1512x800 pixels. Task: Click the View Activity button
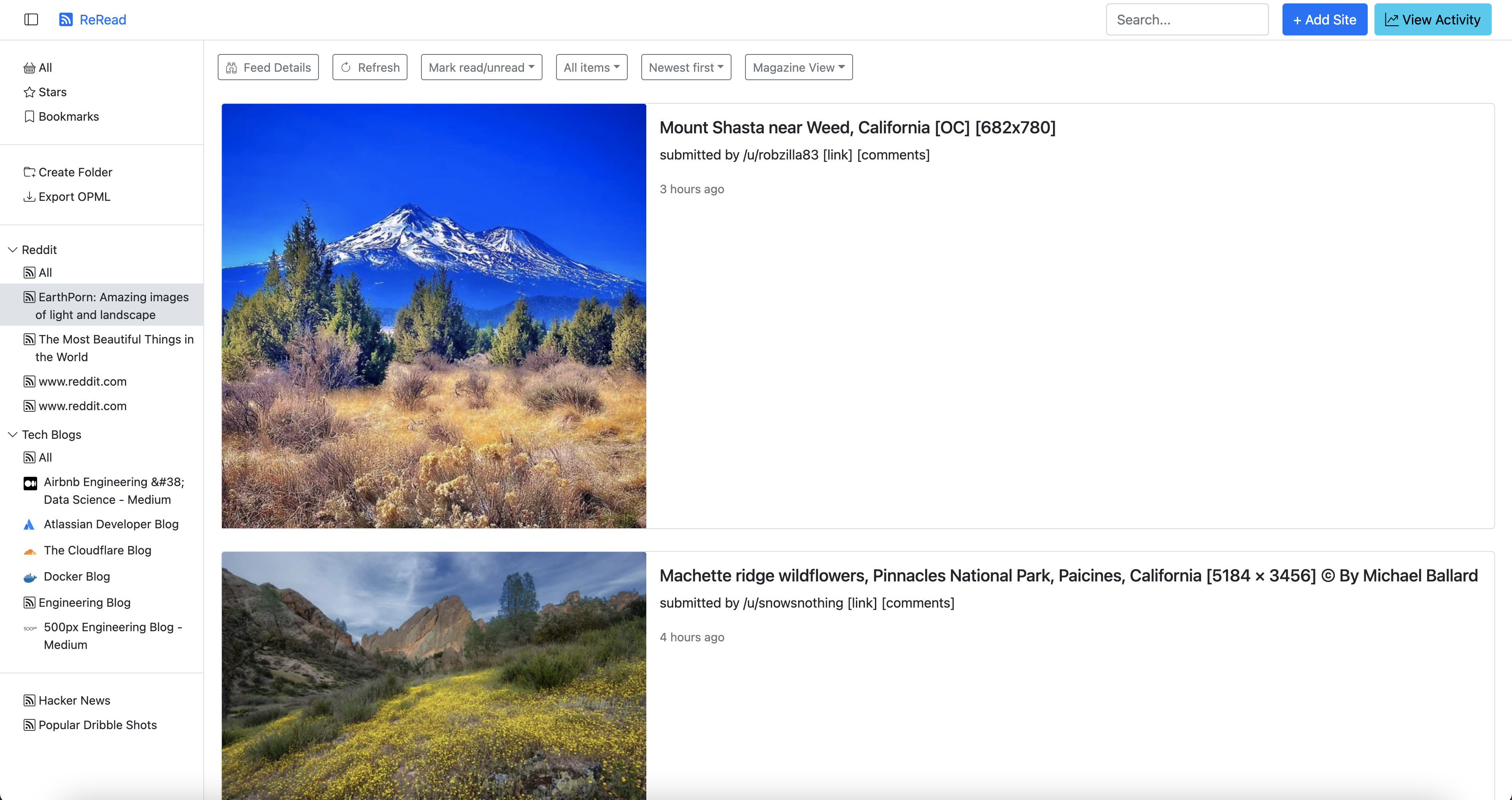click(x=1432, y=19)
